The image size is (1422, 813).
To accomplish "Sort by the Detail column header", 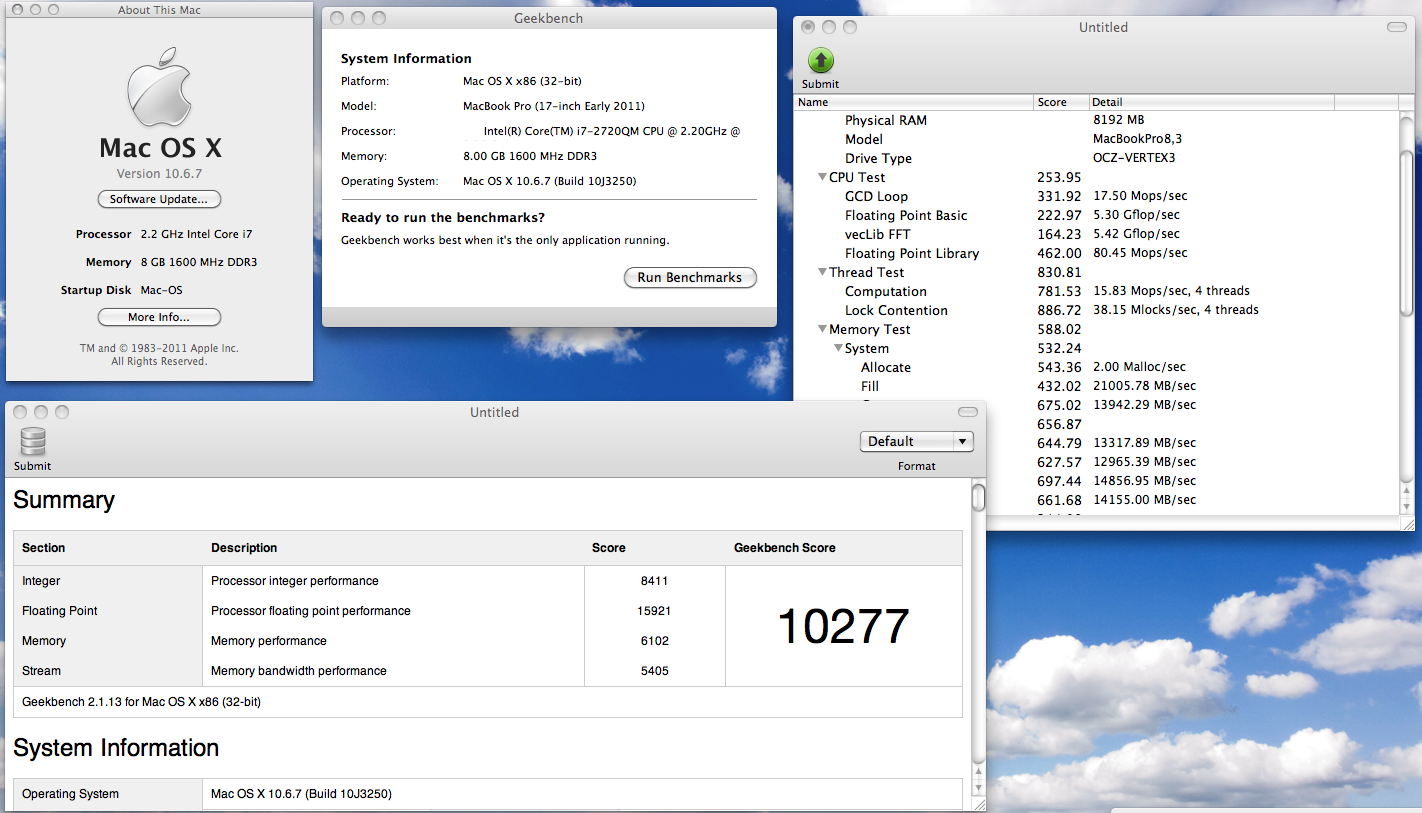I will click(x=1211, y=102).
